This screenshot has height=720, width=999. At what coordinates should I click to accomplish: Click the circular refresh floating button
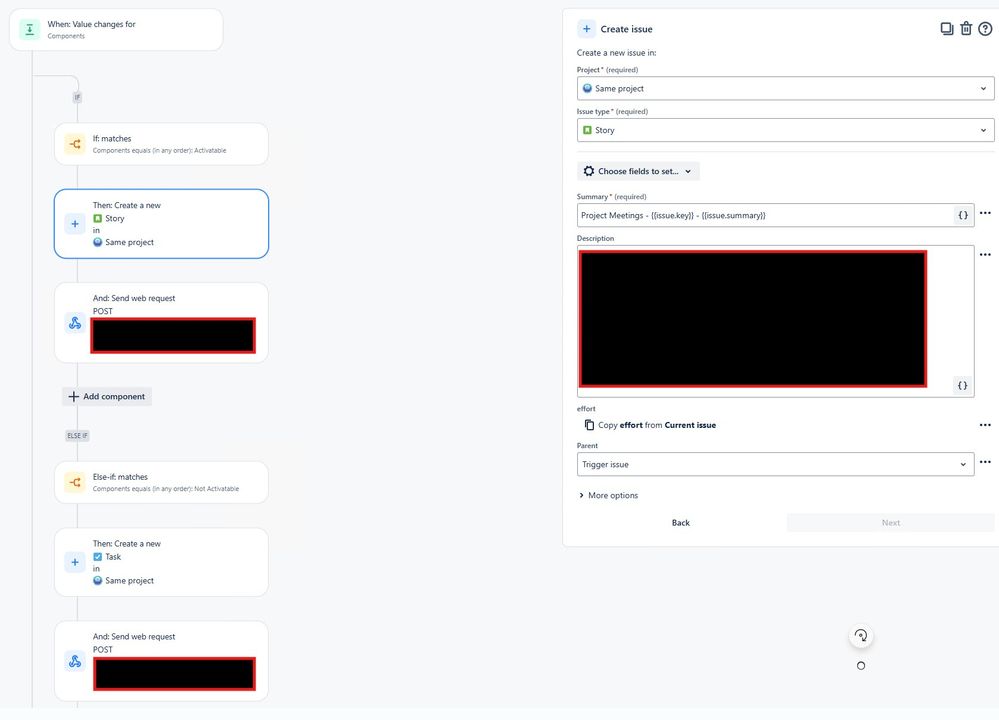(x=861, y=635)
